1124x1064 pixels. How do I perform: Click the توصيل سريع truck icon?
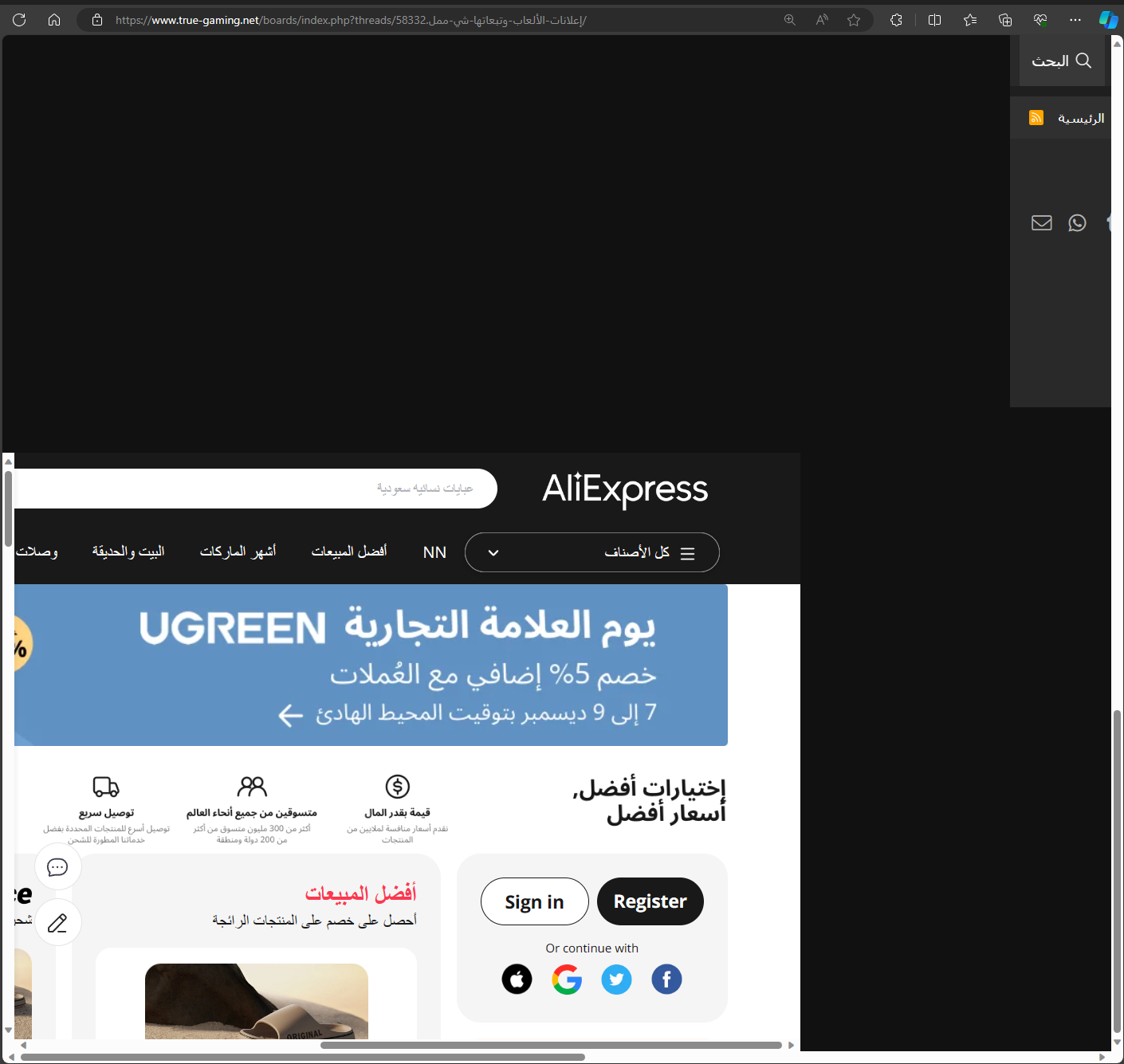(106, 787)
